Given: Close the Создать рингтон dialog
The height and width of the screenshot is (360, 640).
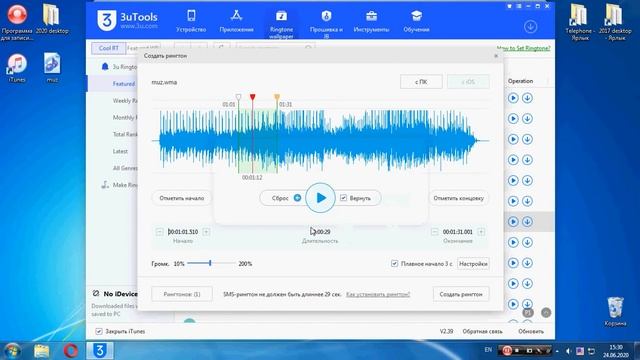Looking at the screenshot, I should click(x=496, y=56).
